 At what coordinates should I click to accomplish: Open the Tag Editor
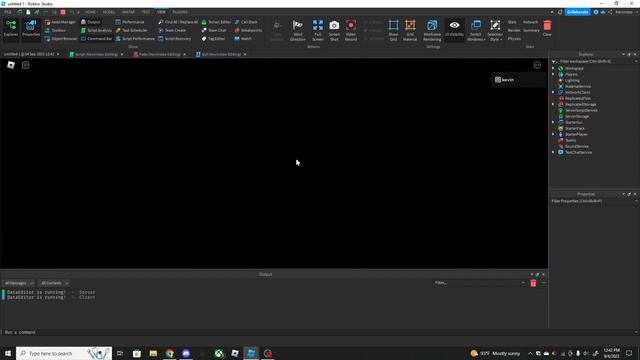click(213, 39)
